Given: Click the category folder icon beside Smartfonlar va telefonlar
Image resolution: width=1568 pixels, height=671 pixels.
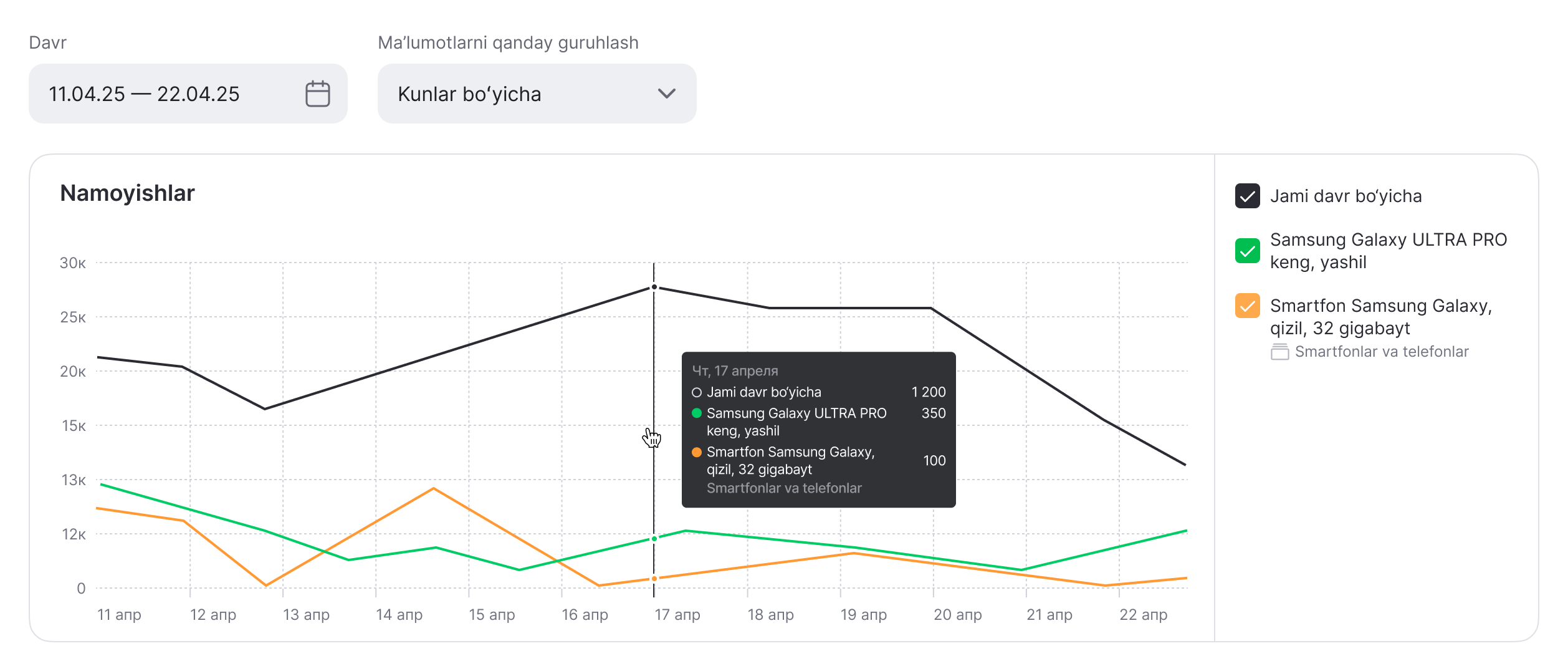Looking at the screenshot, I should (1279, 352).
